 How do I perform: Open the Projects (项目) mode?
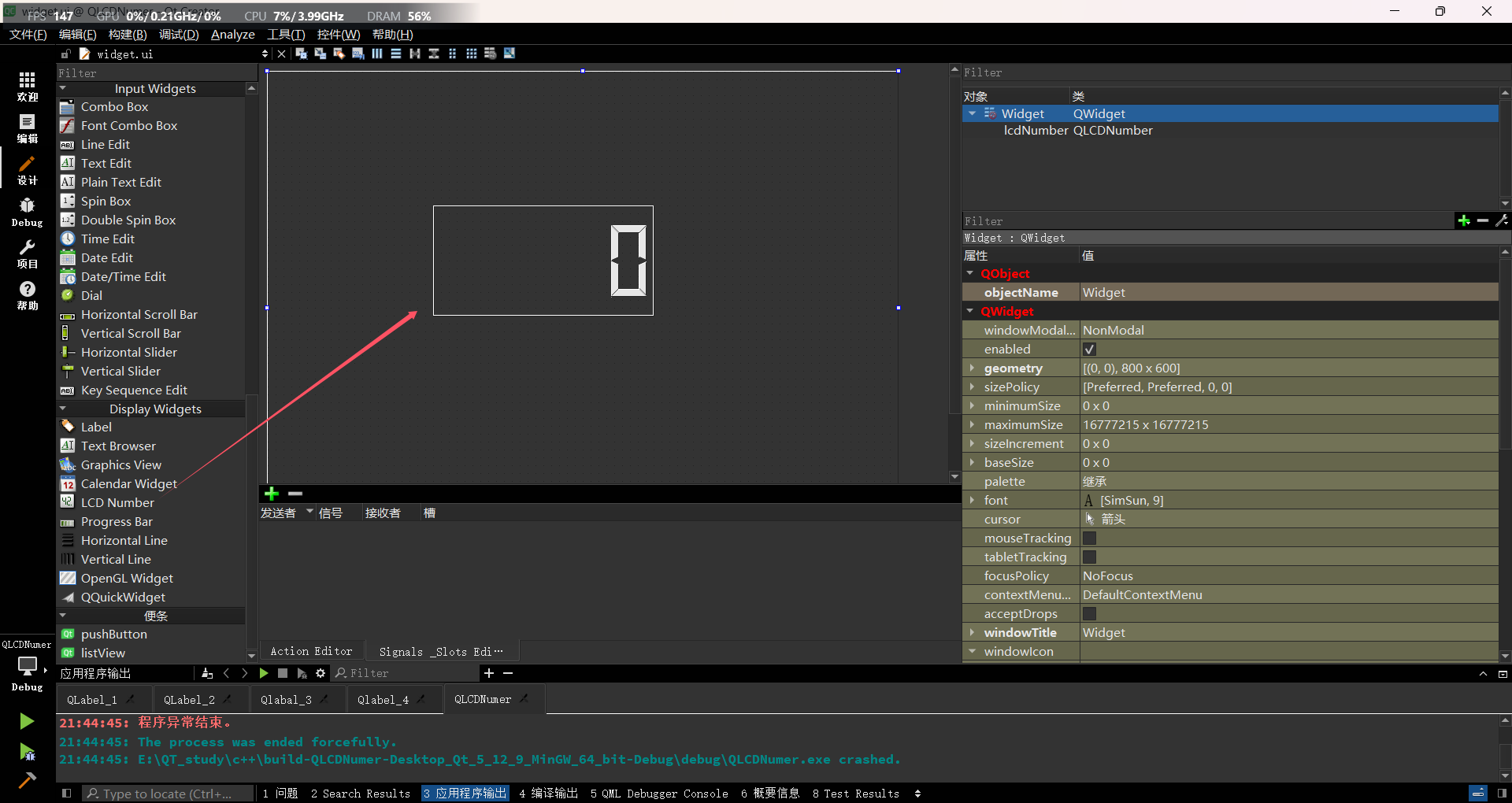point(27,254)
